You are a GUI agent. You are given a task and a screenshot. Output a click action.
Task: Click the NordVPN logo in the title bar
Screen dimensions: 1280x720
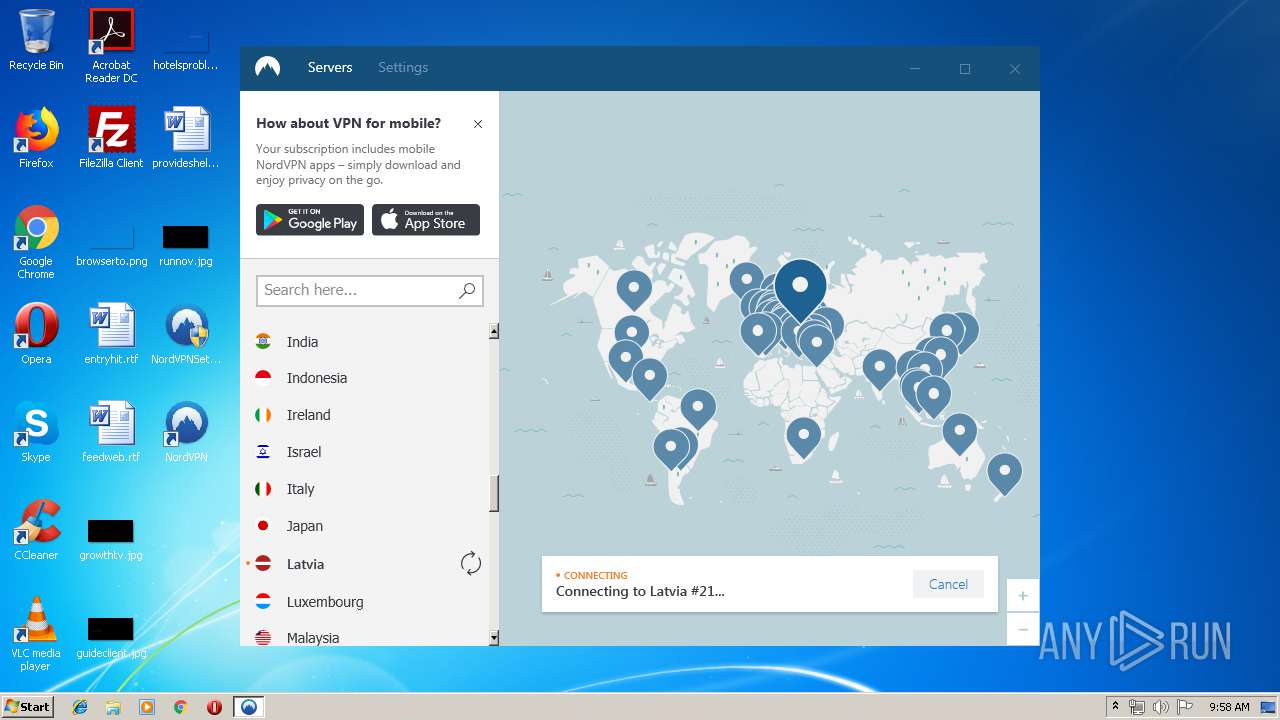(267, 67)
